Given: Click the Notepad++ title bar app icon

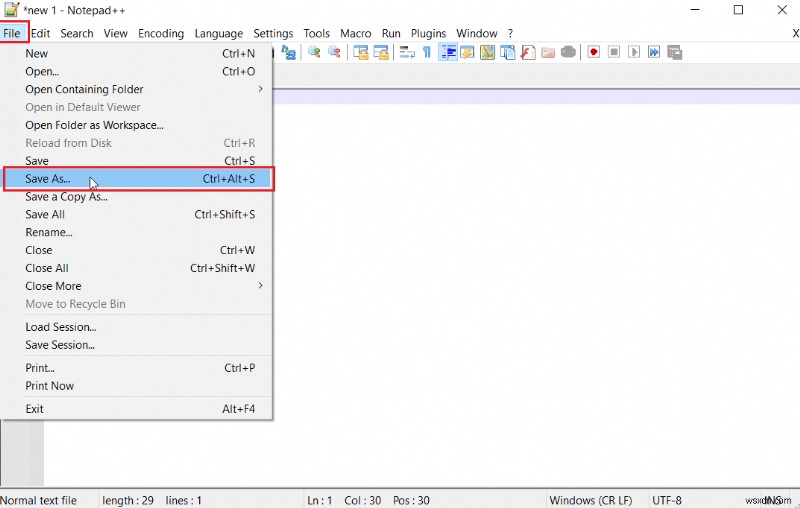Looking at the screenshot, I should click(x=11, y=10).
